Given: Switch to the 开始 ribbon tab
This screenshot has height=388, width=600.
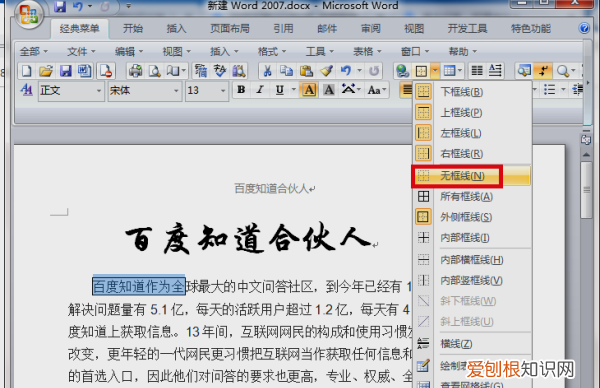Looking at the screenshot, I should click(x=133, y=28).
